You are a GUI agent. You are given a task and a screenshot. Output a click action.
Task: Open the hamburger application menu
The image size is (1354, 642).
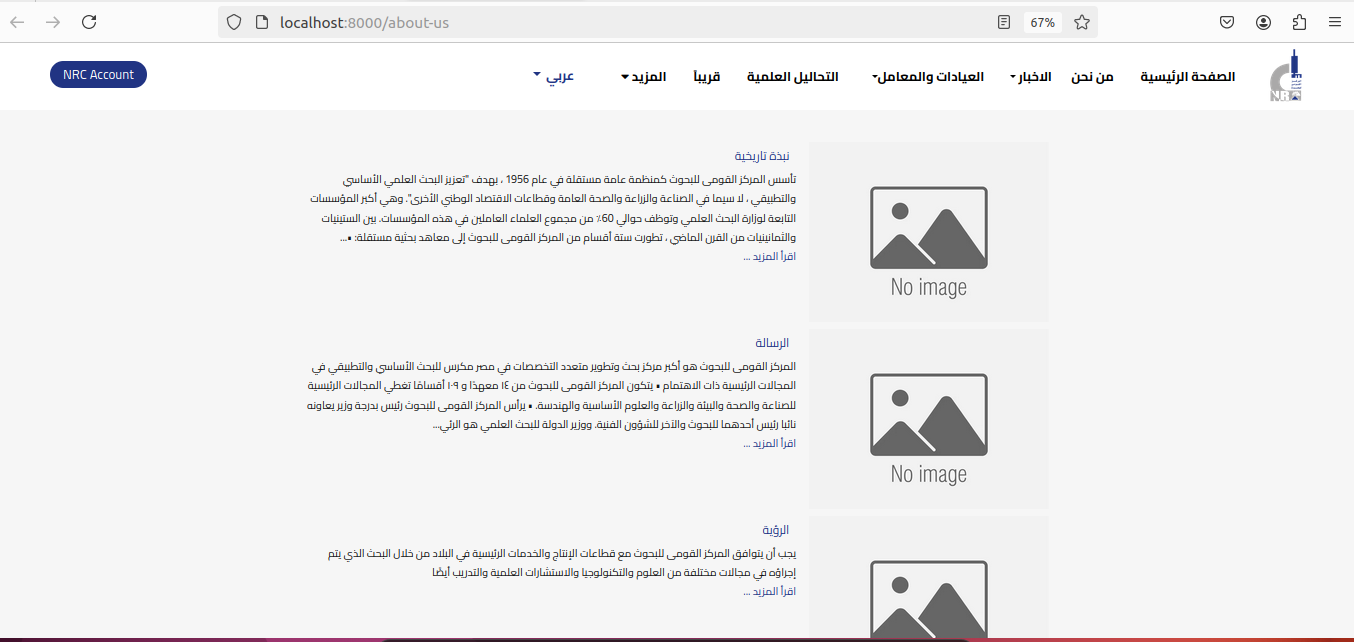(x=1334, y=22)
